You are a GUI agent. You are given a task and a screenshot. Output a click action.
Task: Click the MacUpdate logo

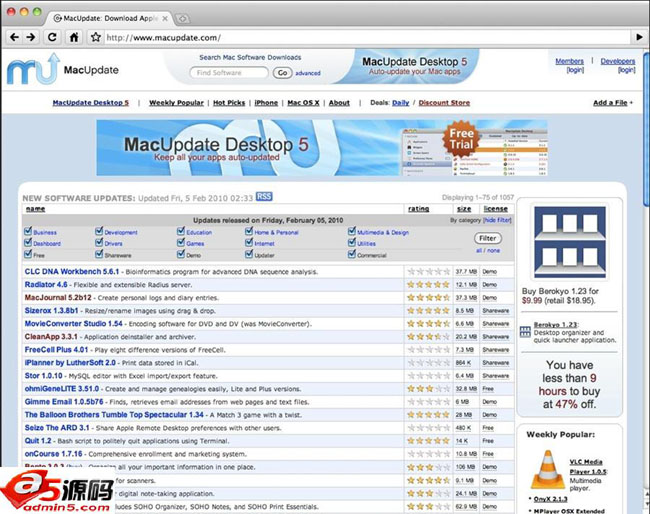point(63,69)
